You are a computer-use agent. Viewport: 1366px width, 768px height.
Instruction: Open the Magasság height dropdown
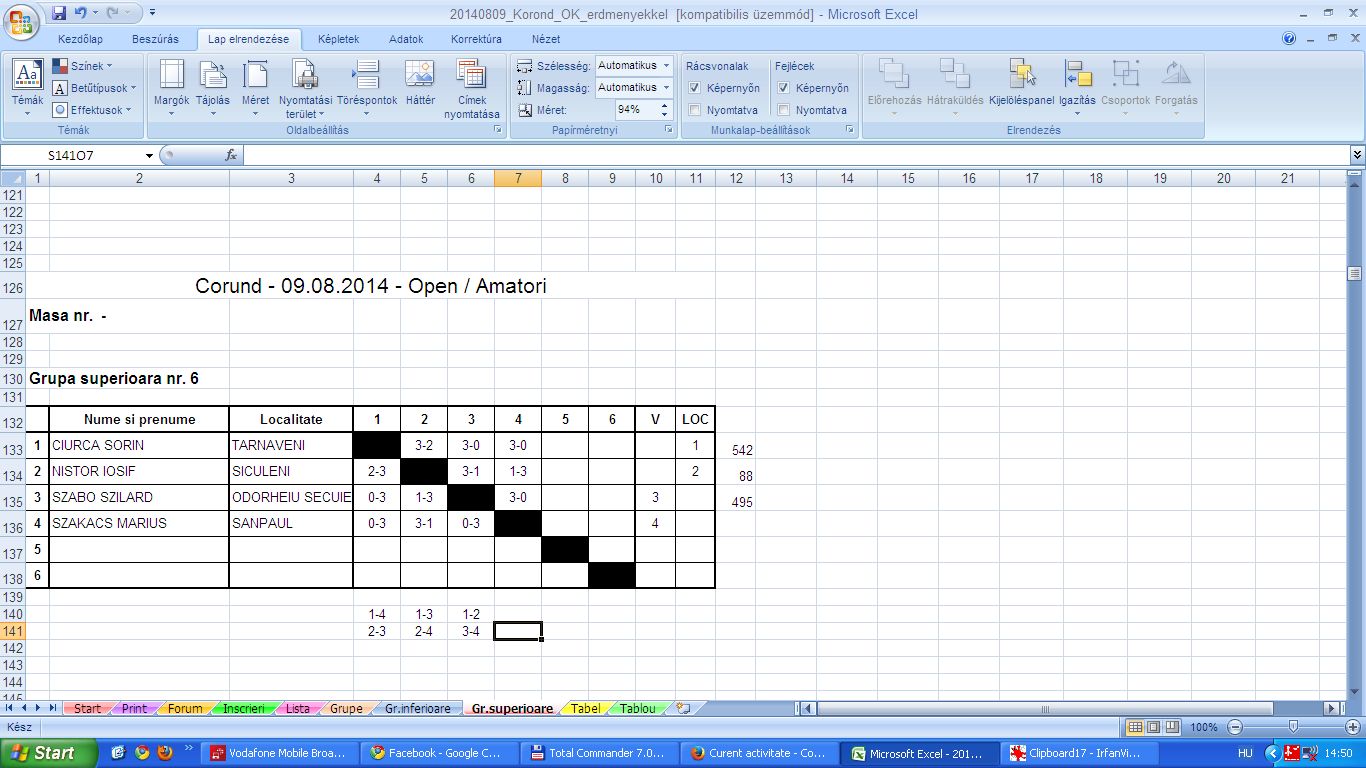[665, 88]
